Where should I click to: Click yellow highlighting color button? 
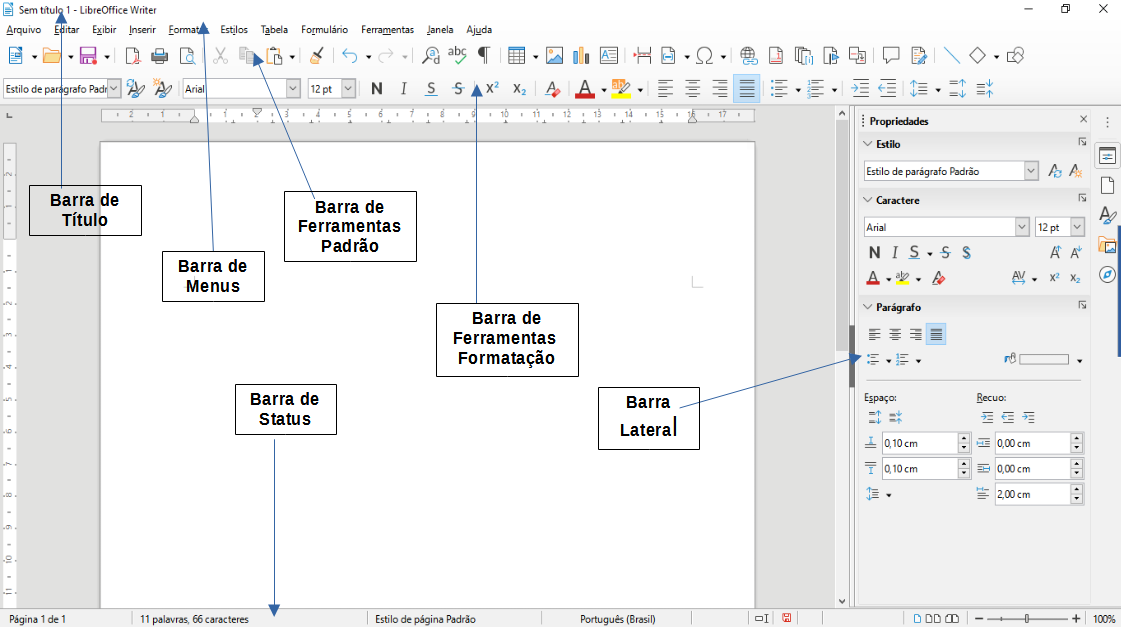(621, 89)
